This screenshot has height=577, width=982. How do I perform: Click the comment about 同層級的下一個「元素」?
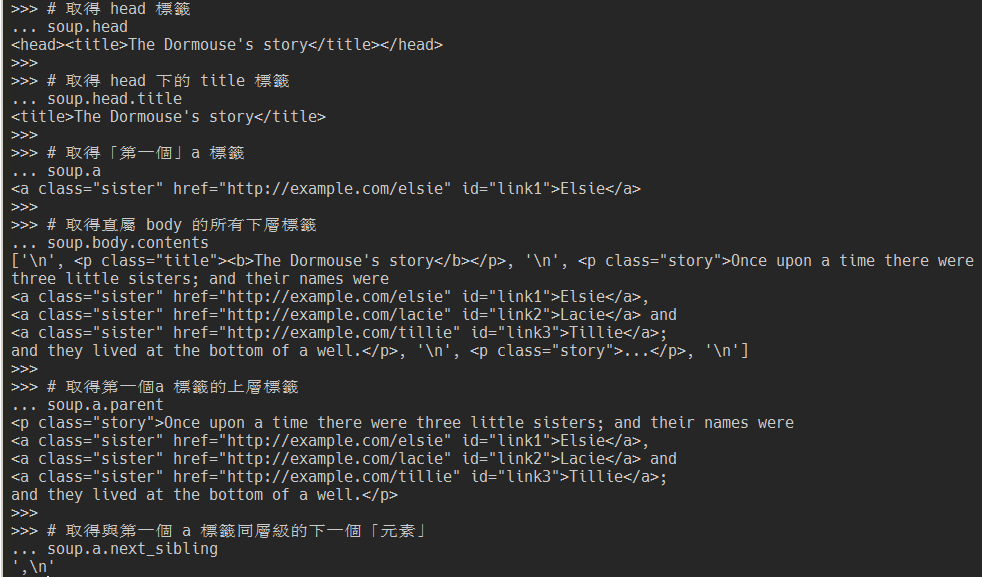[x=237, y=531]
